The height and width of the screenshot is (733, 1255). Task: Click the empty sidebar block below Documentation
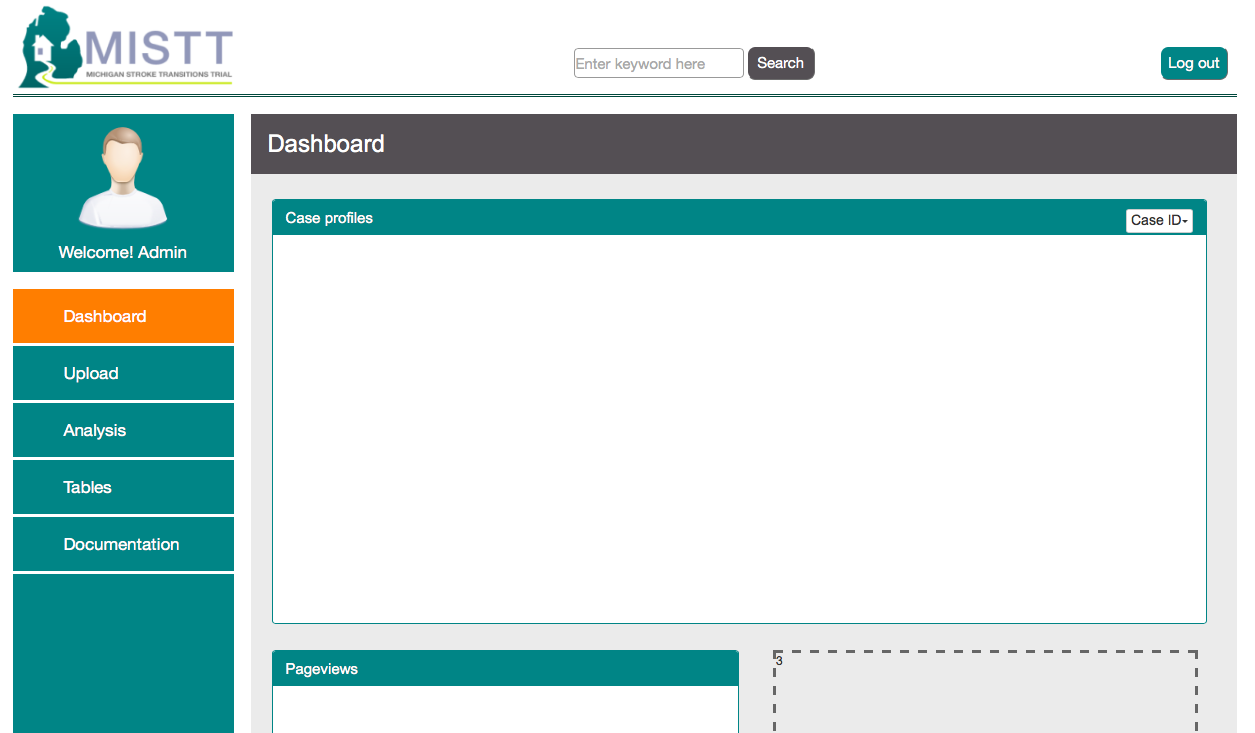(123, 652)
